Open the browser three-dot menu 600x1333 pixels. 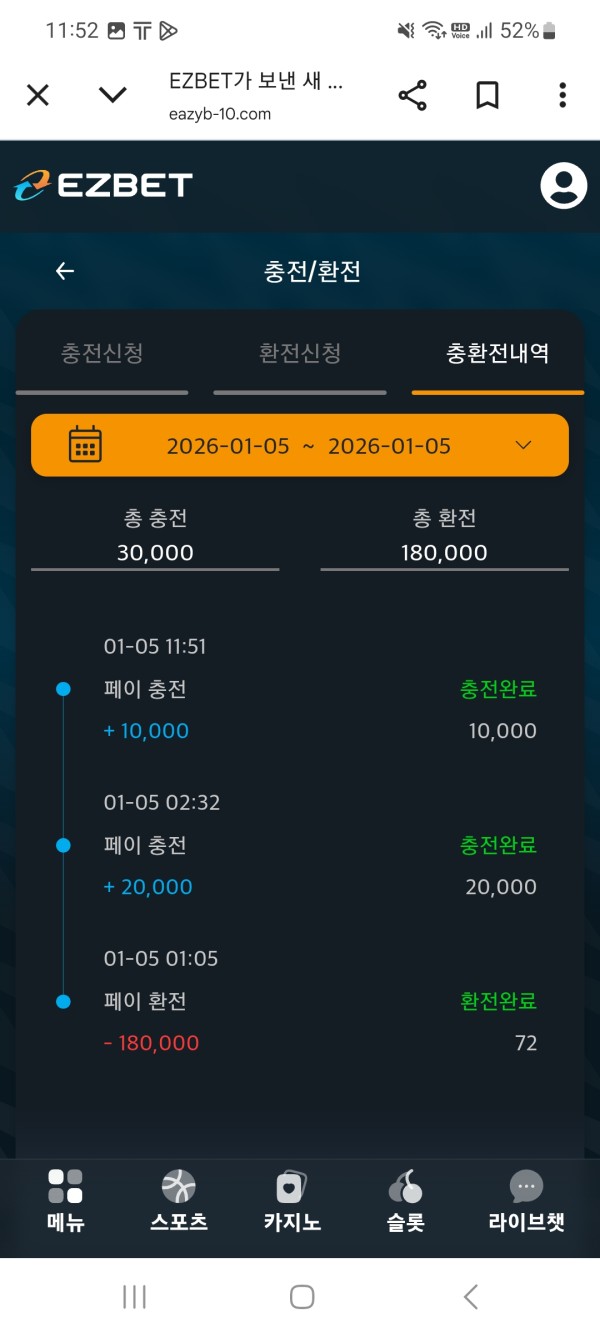tap(562, 95)
